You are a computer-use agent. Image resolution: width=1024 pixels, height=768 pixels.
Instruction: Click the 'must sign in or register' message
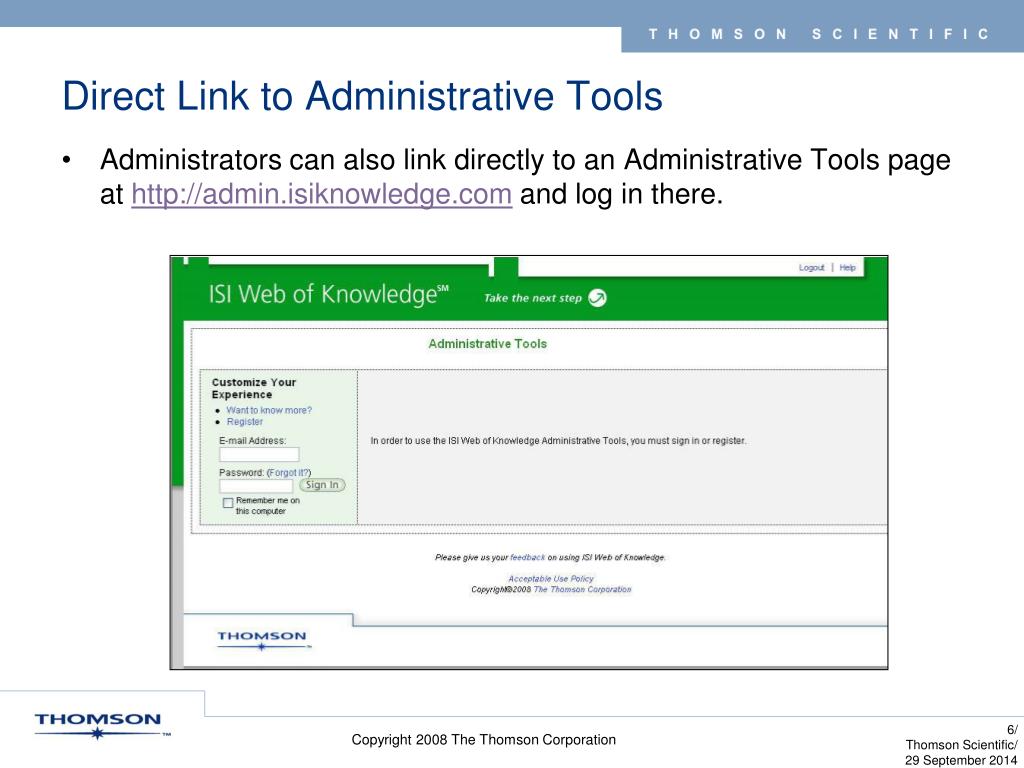(558, 441)
